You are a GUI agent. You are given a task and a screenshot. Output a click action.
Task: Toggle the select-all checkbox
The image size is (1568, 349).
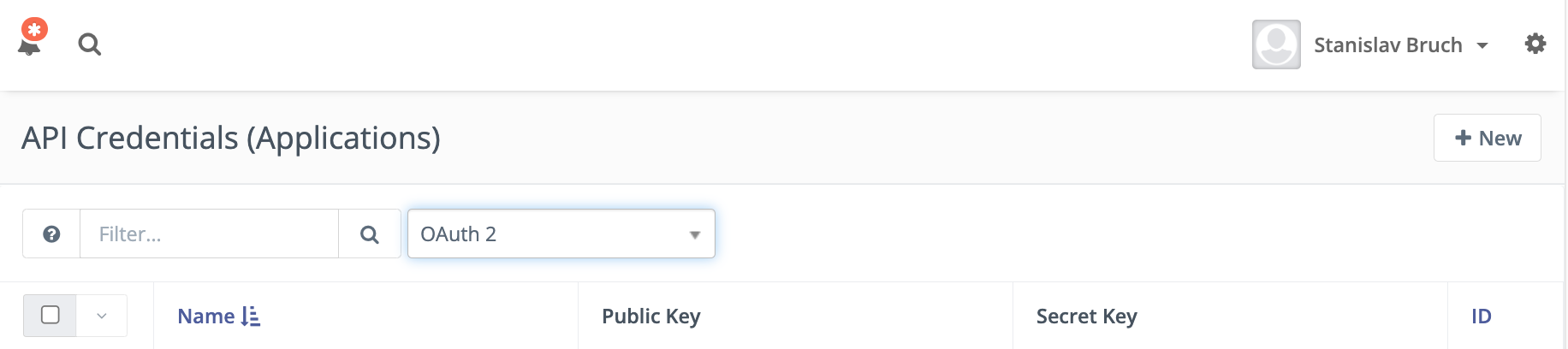[50, 315]
